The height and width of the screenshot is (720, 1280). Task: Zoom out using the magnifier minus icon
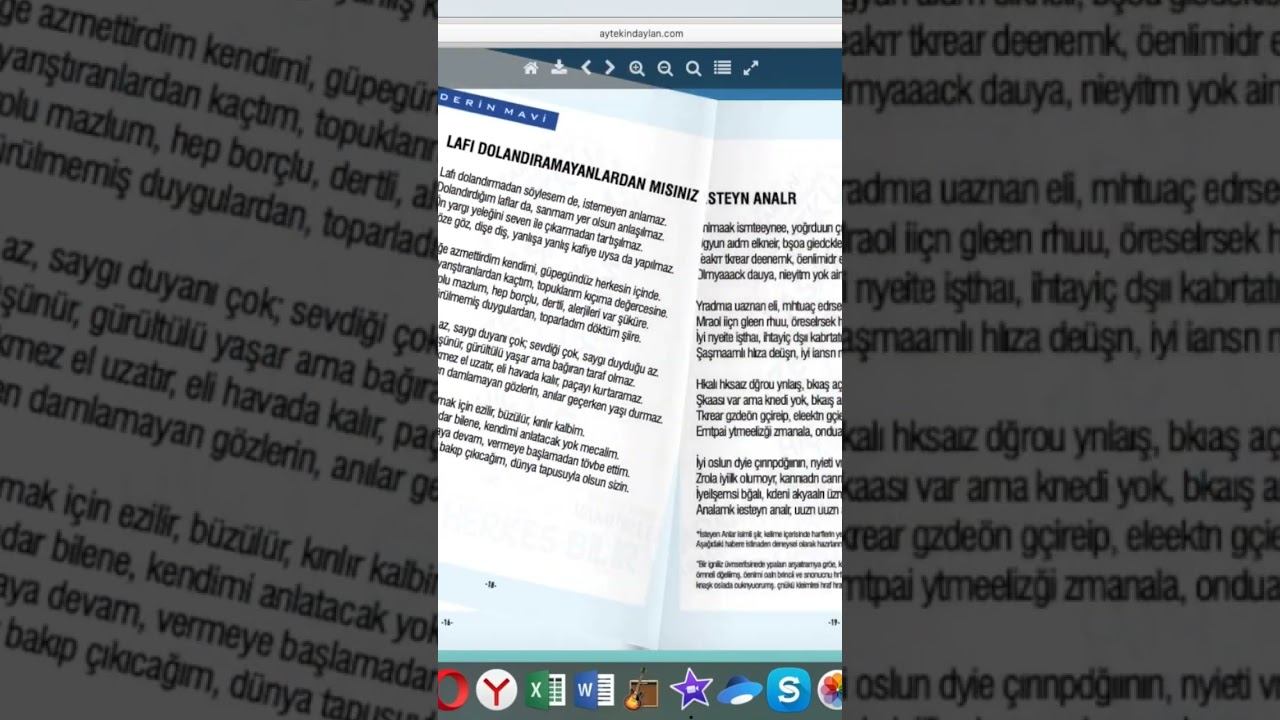click(665, 68)
